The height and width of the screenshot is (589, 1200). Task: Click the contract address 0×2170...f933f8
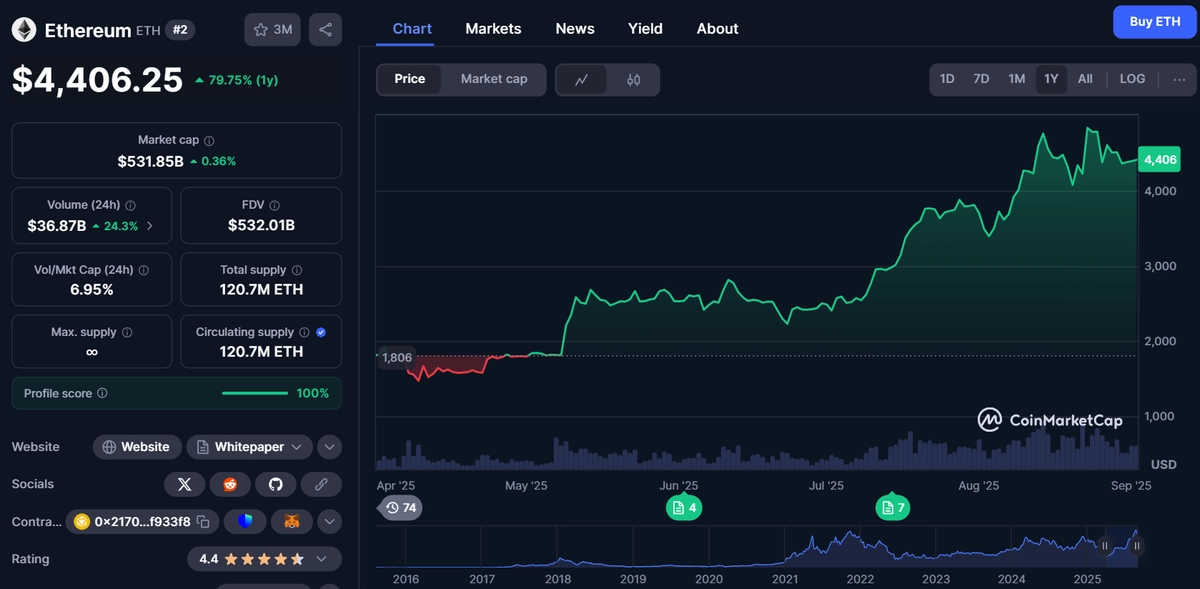pos(142,521)
